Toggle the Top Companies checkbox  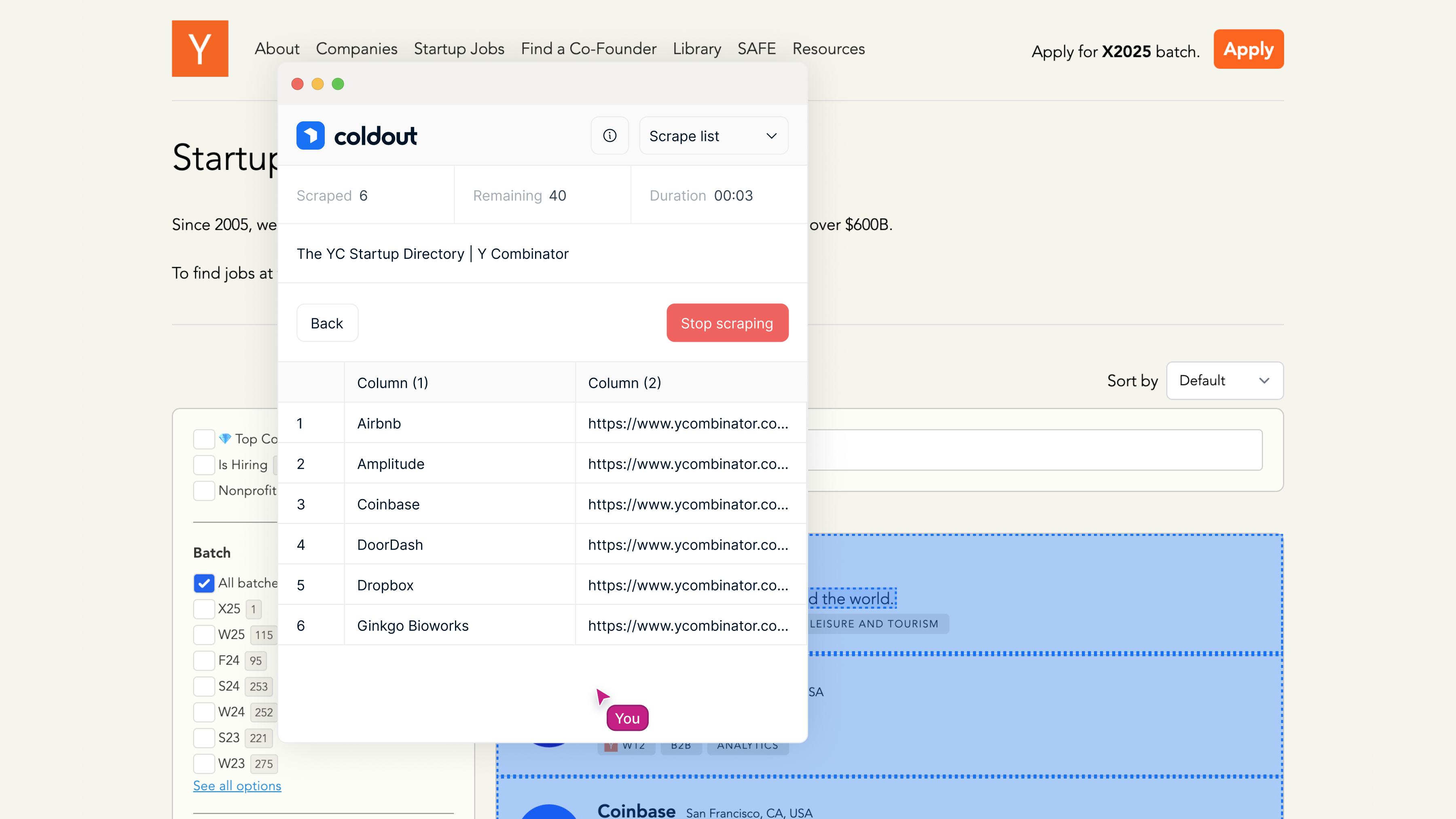[x=203, y=438]
